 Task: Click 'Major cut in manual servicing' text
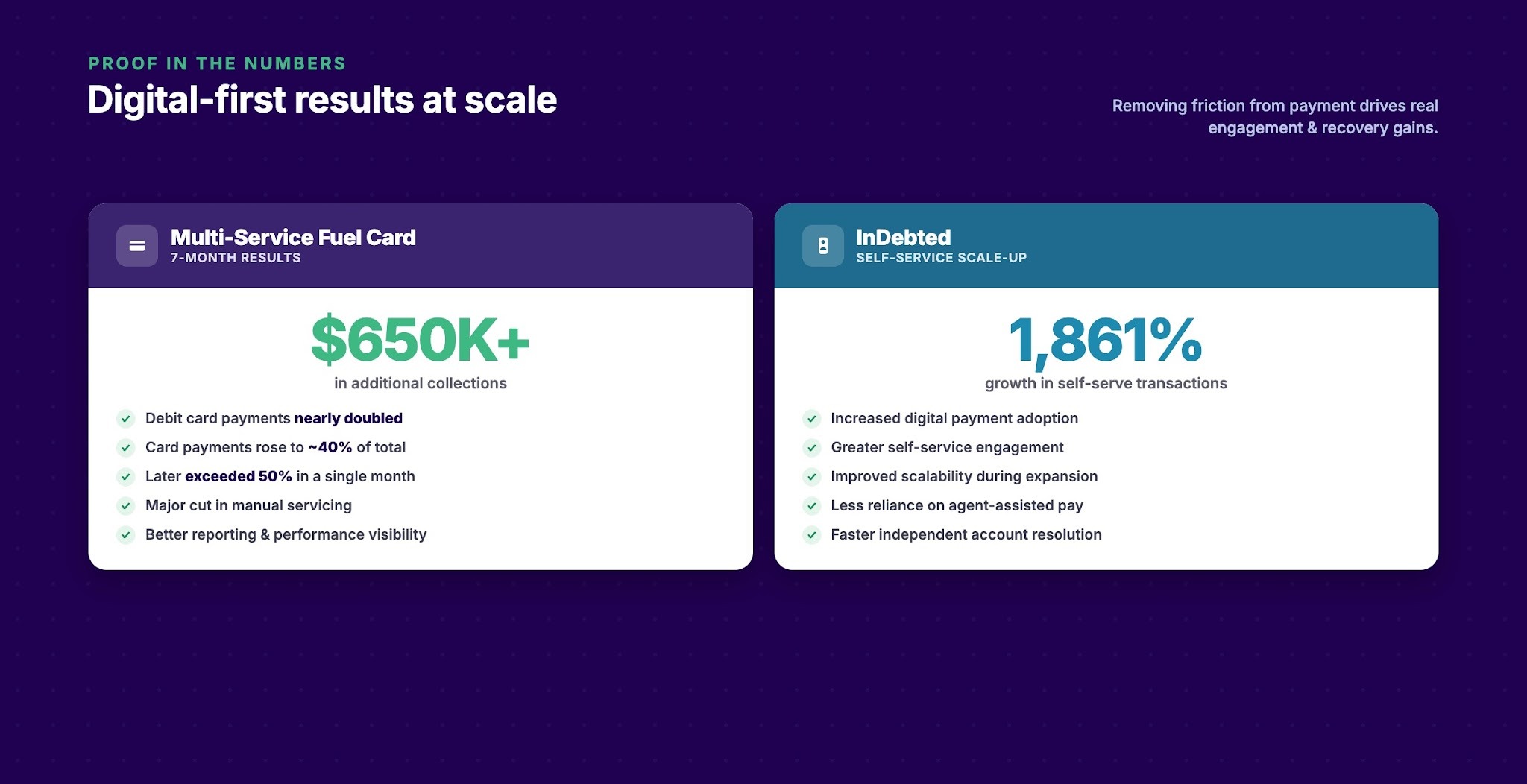[x=248, y=505]
